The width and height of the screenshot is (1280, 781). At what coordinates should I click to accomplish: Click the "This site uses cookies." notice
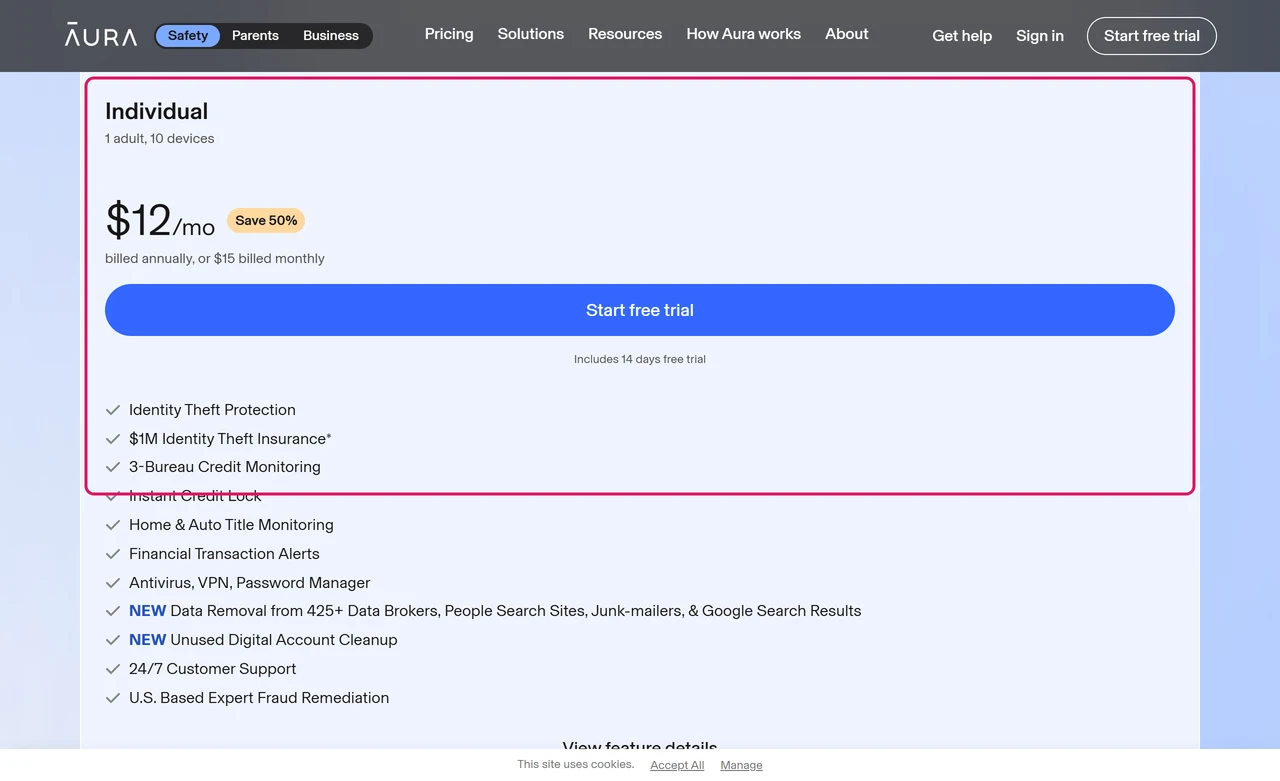575,764
